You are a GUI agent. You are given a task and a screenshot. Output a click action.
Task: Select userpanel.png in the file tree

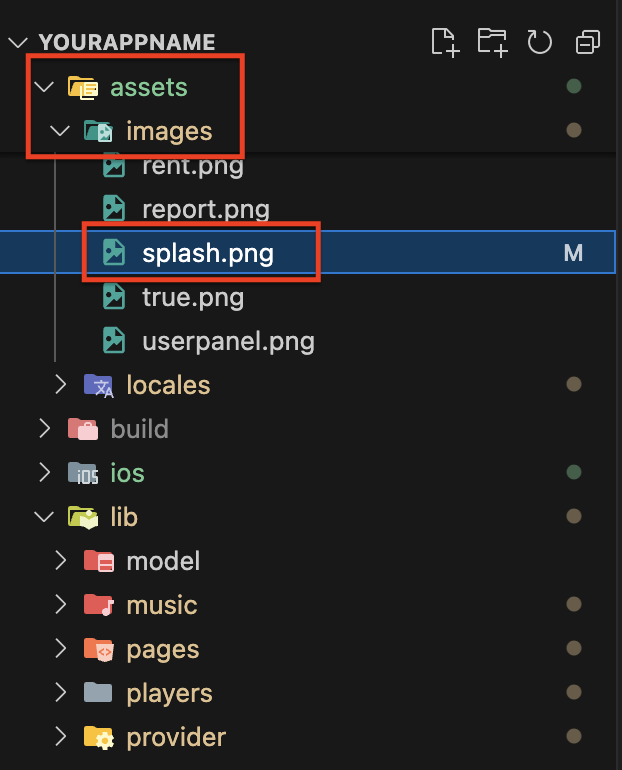pyautogui.click(x=227, y=341)
